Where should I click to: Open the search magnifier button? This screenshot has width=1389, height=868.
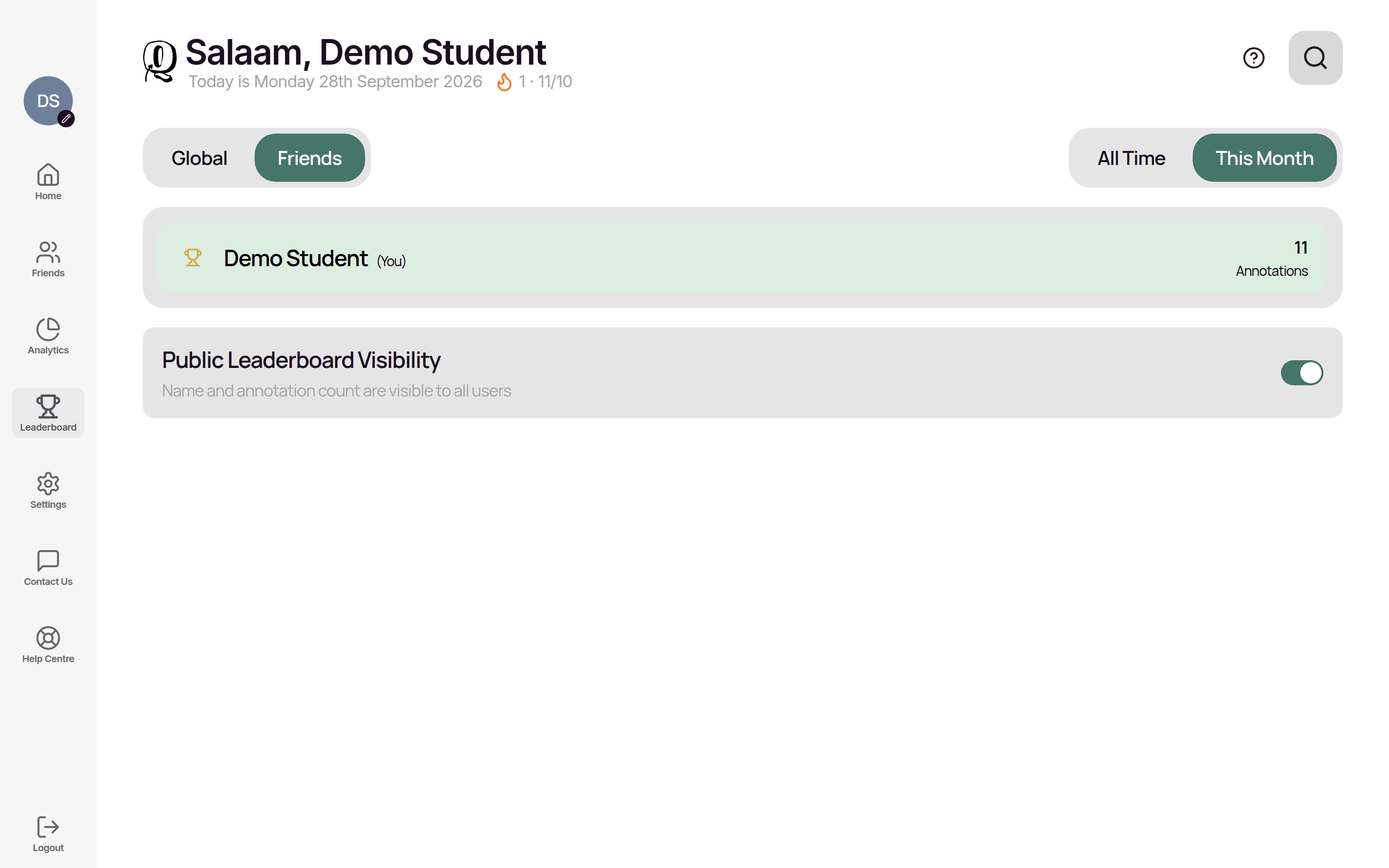1315,58
